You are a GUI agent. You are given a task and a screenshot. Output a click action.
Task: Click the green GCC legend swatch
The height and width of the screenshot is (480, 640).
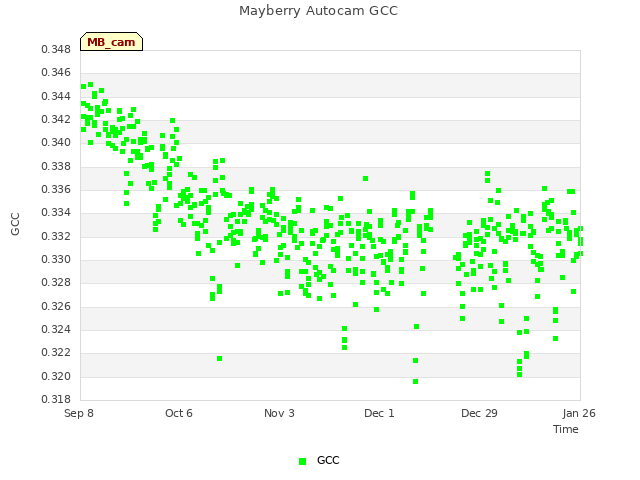302,461
